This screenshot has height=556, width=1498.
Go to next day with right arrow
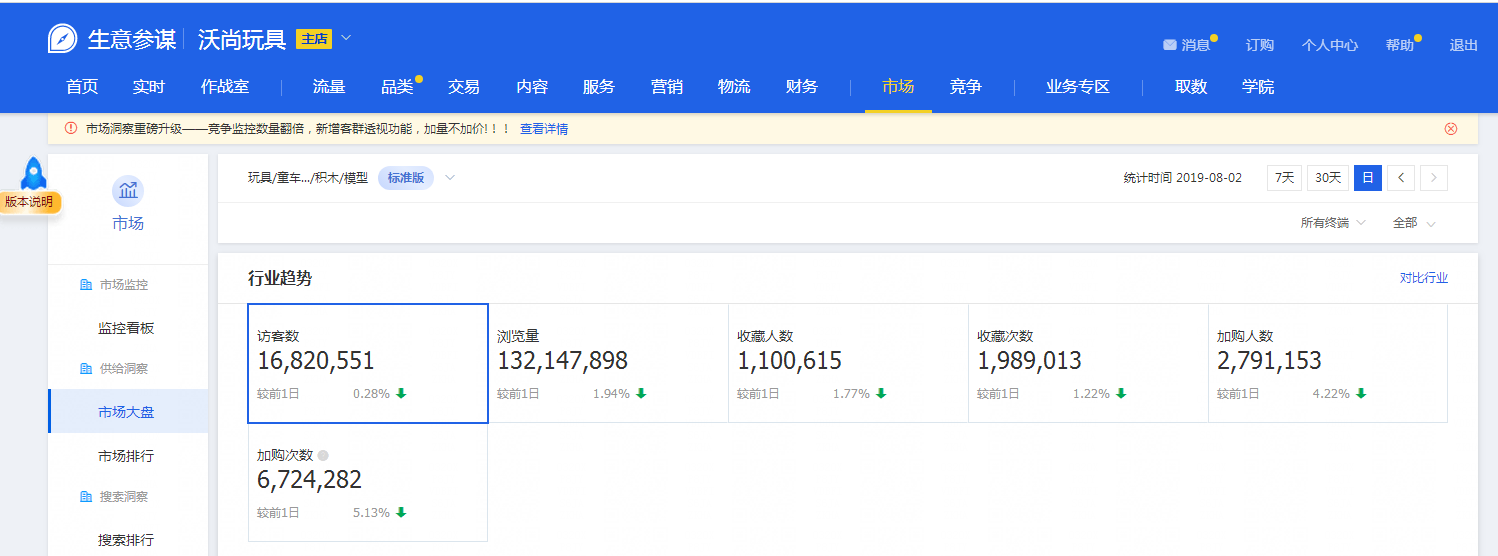pos(1434,178)
